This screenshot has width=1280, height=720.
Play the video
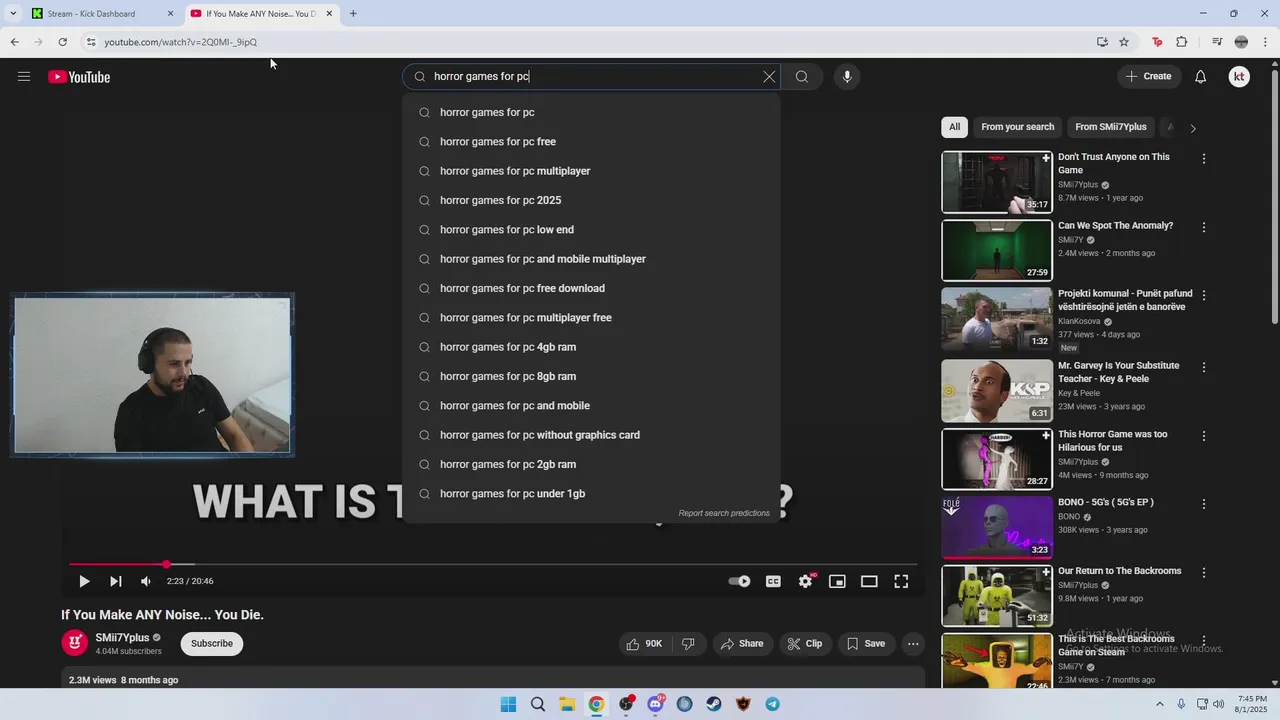(84, 581)
